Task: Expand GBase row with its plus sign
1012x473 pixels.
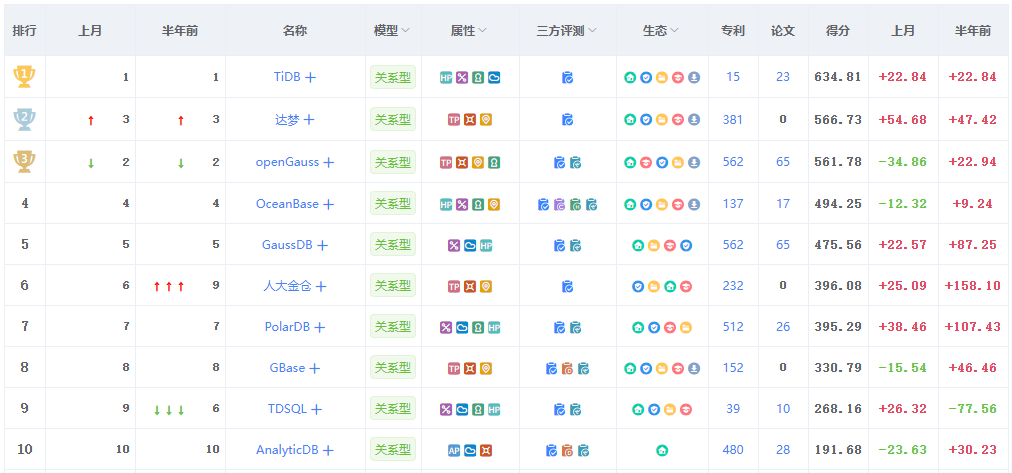Action: tap(314, 368)
